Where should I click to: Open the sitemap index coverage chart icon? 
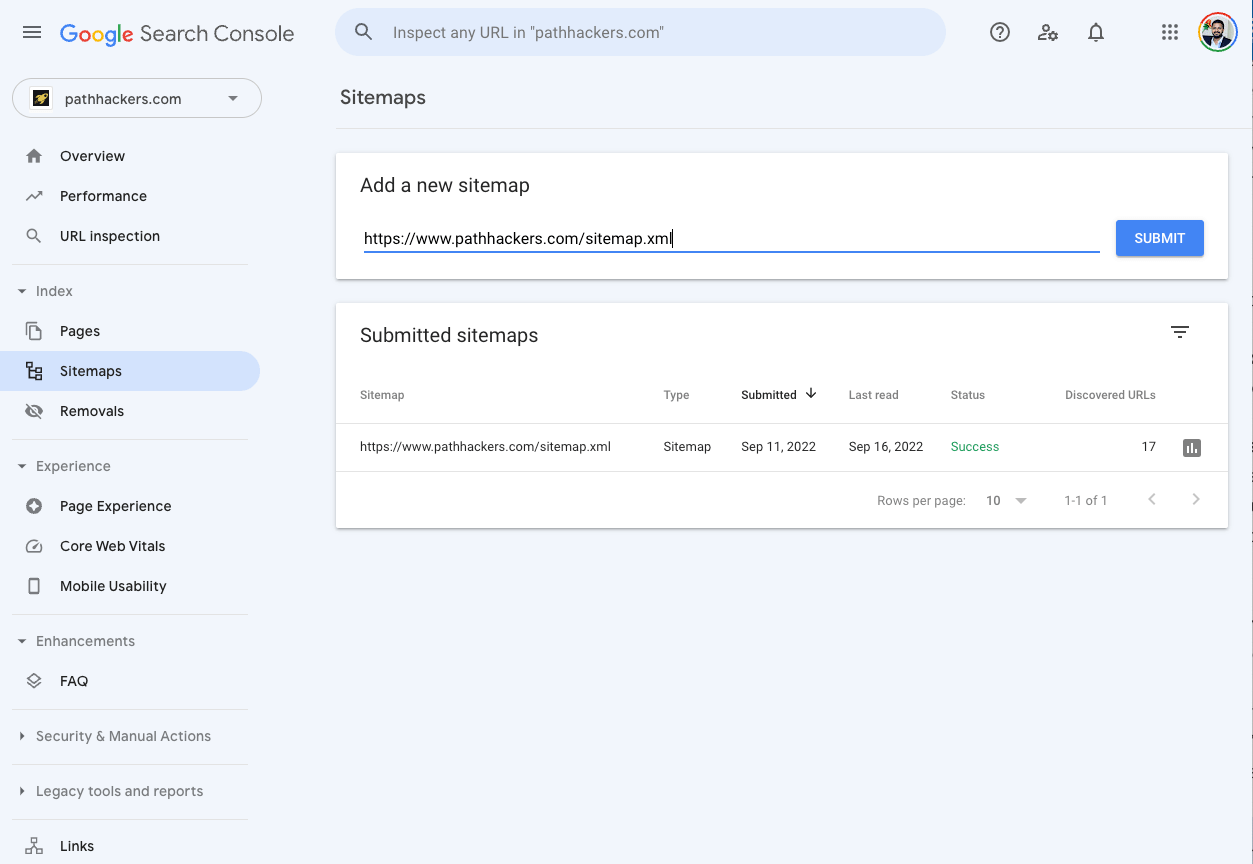click(x=1191, y=448)
